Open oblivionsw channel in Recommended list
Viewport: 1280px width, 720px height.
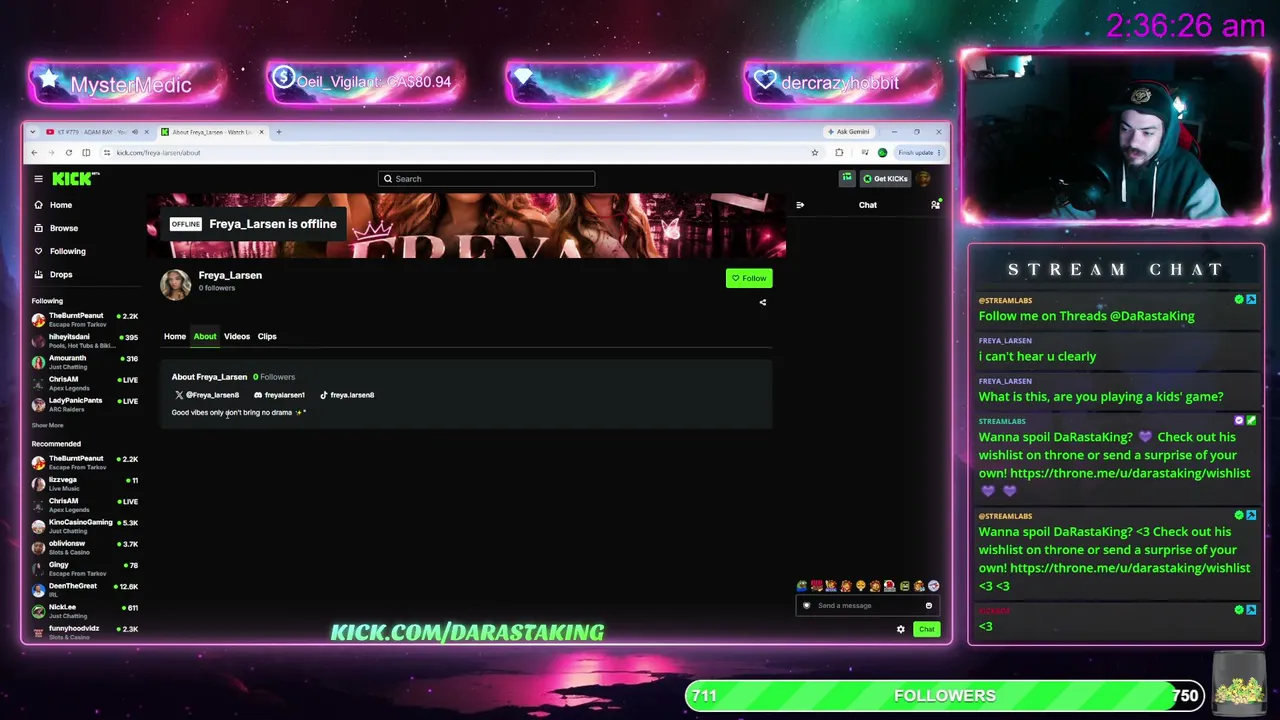coord(85,547)
